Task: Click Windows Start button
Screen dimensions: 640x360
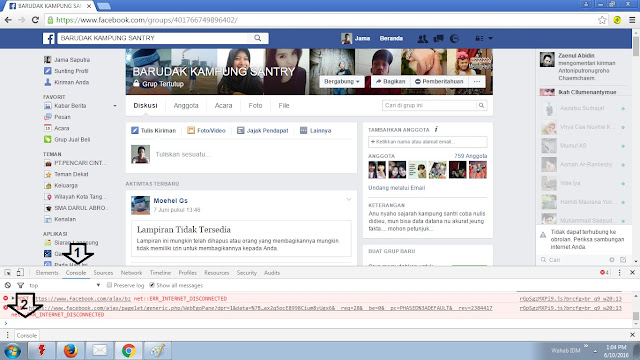Action: tap(12, 351)
